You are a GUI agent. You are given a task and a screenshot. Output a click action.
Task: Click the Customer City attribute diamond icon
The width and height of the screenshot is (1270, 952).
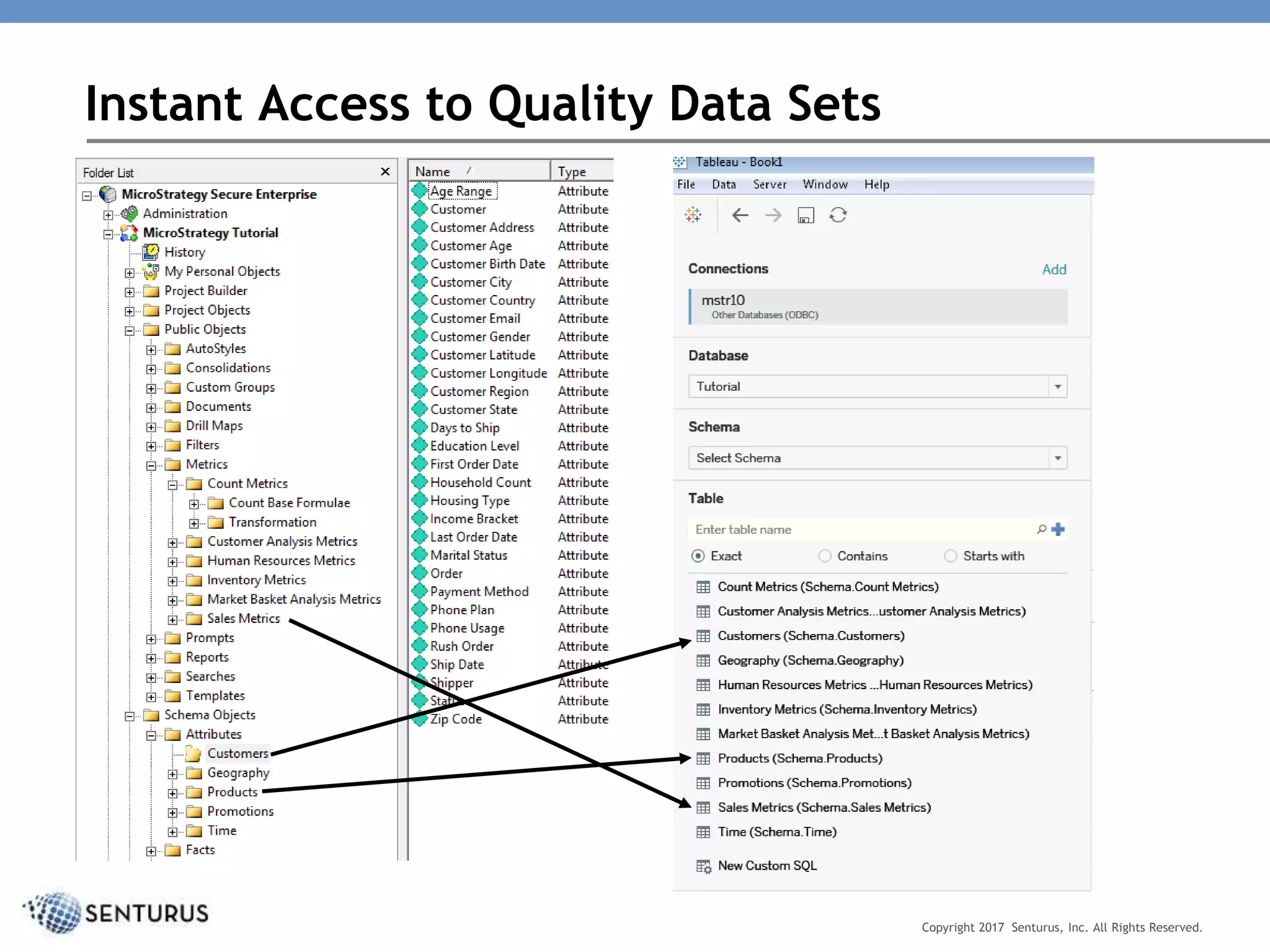tap(420, 282)
